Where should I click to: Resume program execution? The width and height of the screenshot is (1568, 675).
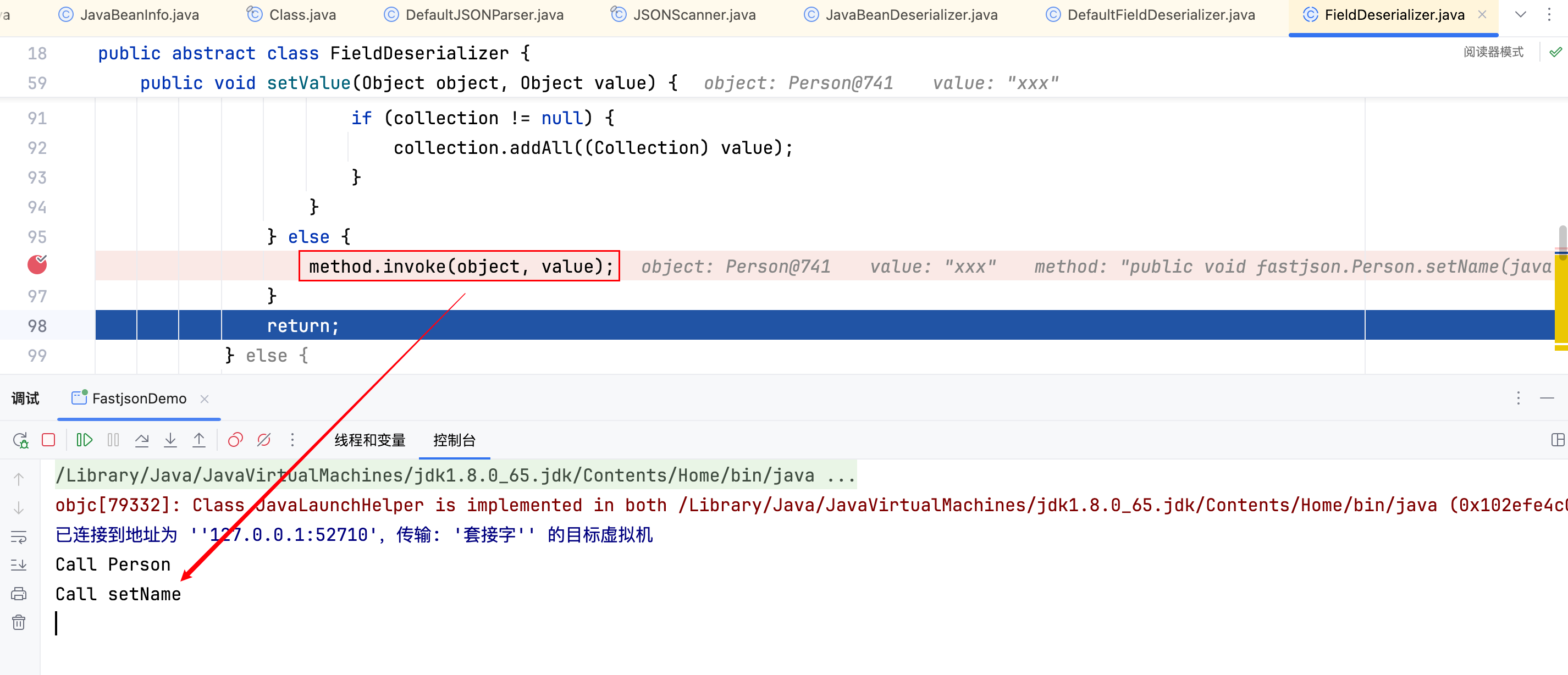click(x=84, y=440)
